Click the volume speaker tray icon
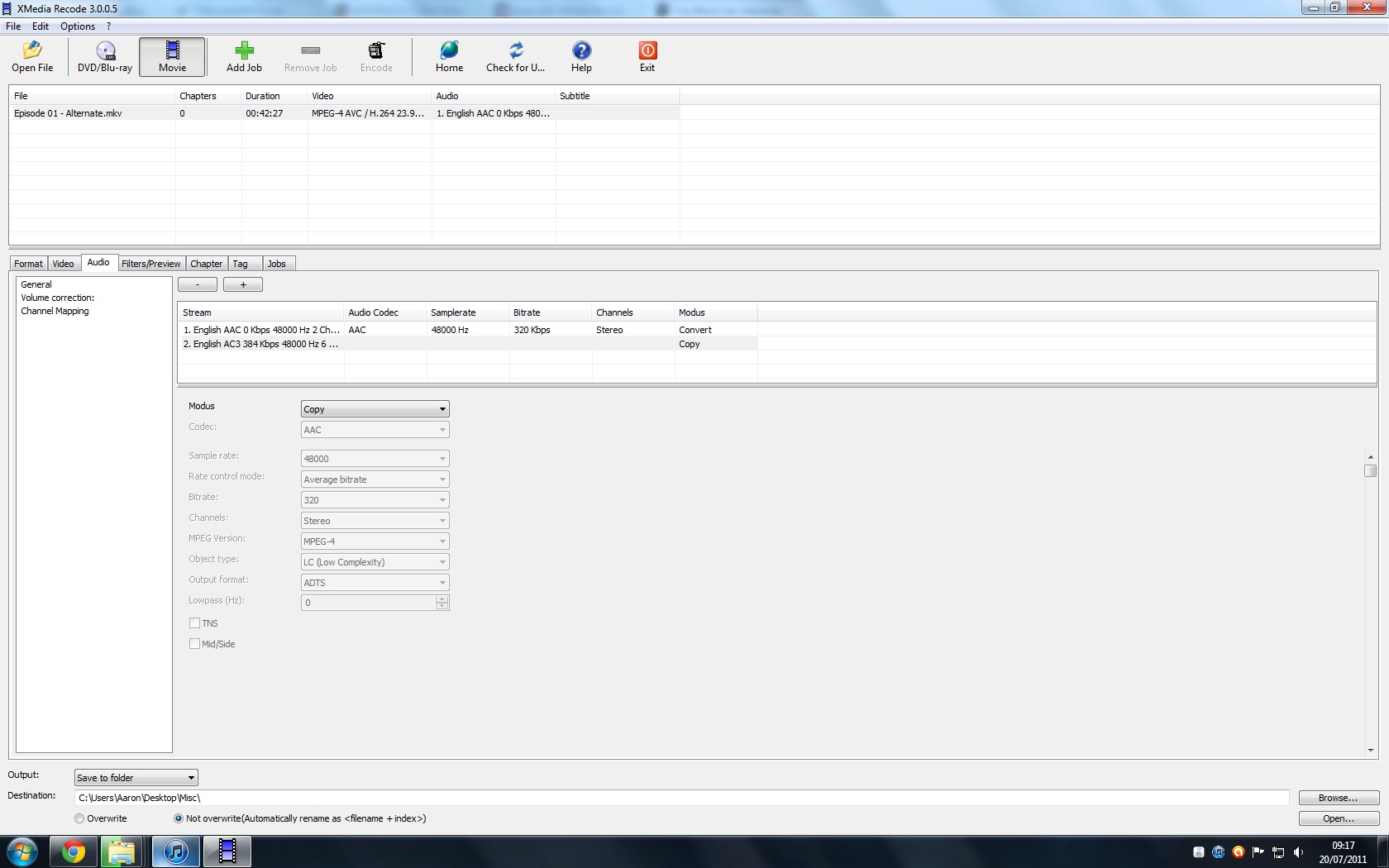 pos(1298,852)
